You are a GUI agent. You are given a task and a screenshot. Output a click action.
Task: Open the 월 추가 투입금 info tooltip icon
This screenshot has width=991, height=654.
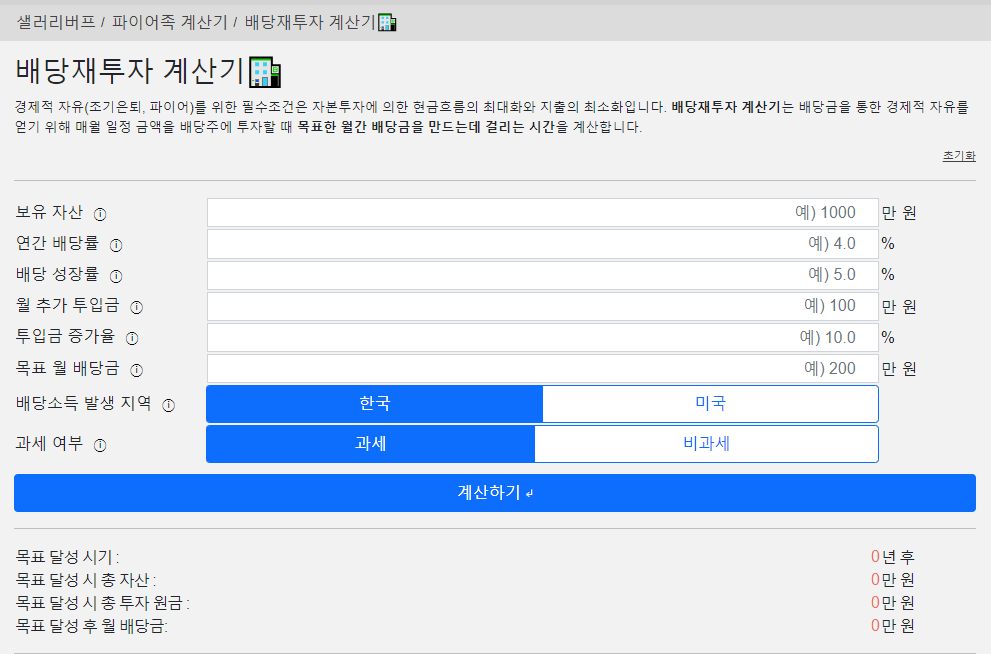pyautogui.click(x=138, y=308)
